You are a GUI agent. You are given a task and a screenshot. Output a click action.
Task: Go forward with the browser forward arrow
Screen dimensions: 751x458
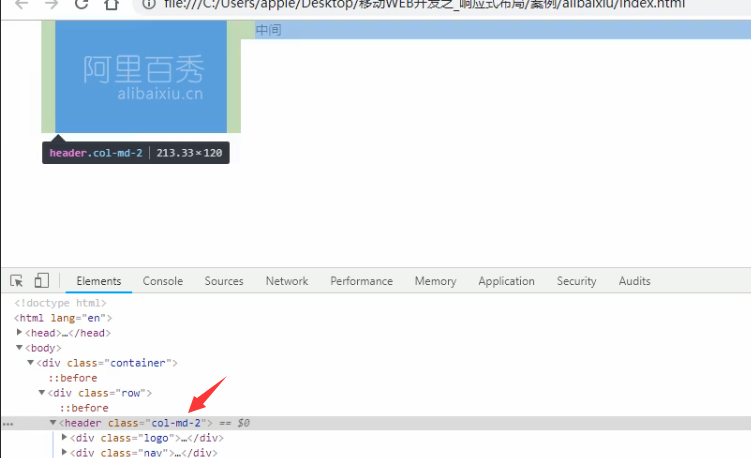point(51,4)
